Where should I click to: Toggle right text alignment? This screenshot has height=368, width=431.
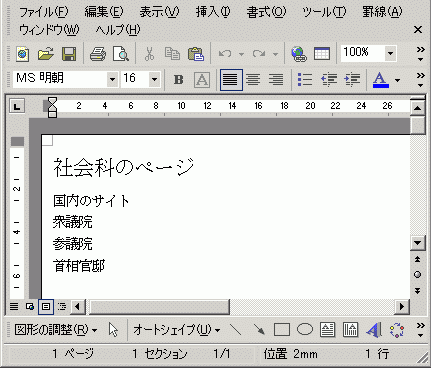[276, 80]
